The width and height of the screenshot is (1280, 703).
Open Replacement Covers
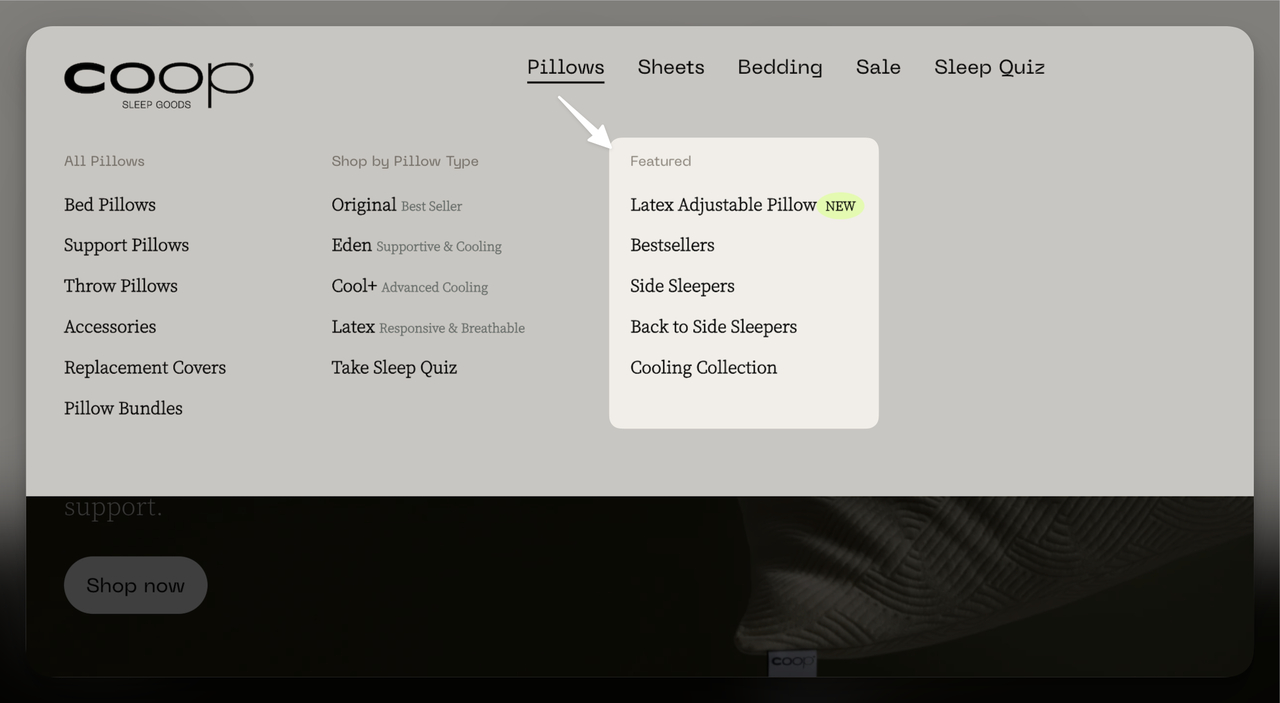[x=144, y=367]
